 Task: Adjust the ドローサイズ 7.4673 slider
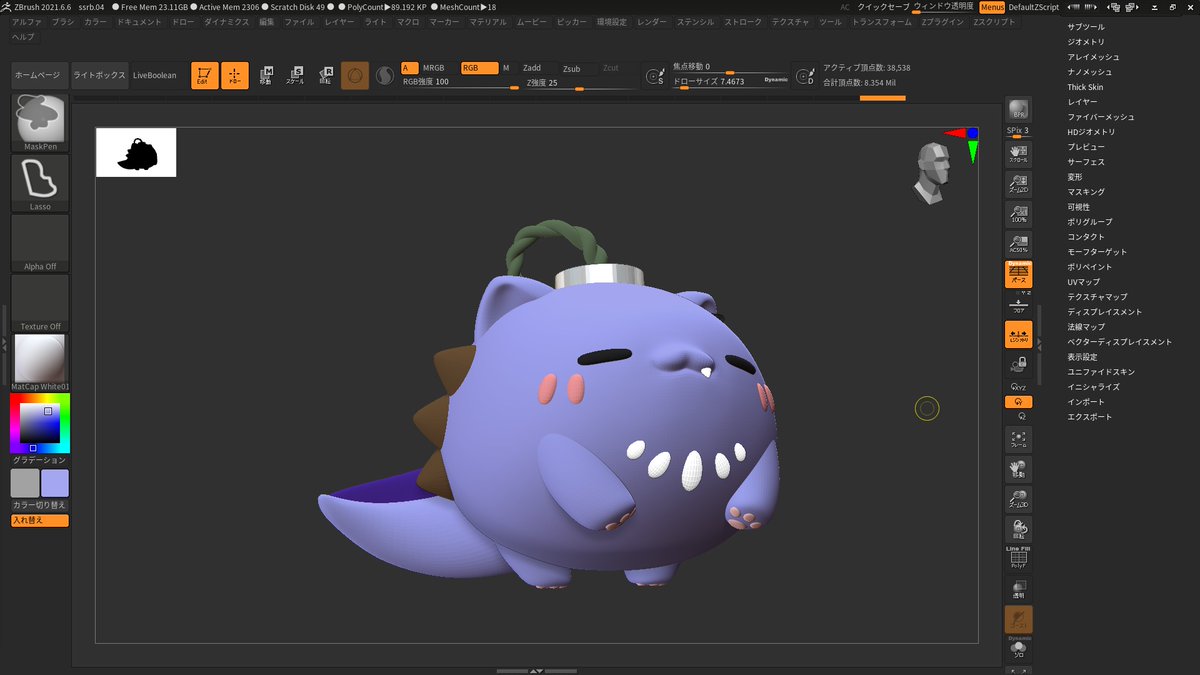[730, 82]
